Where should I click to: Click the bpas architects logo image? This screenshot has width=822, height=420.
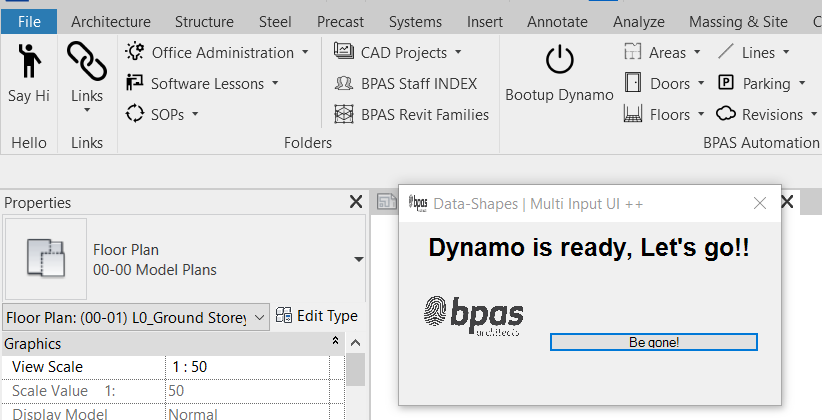[473, 316]
